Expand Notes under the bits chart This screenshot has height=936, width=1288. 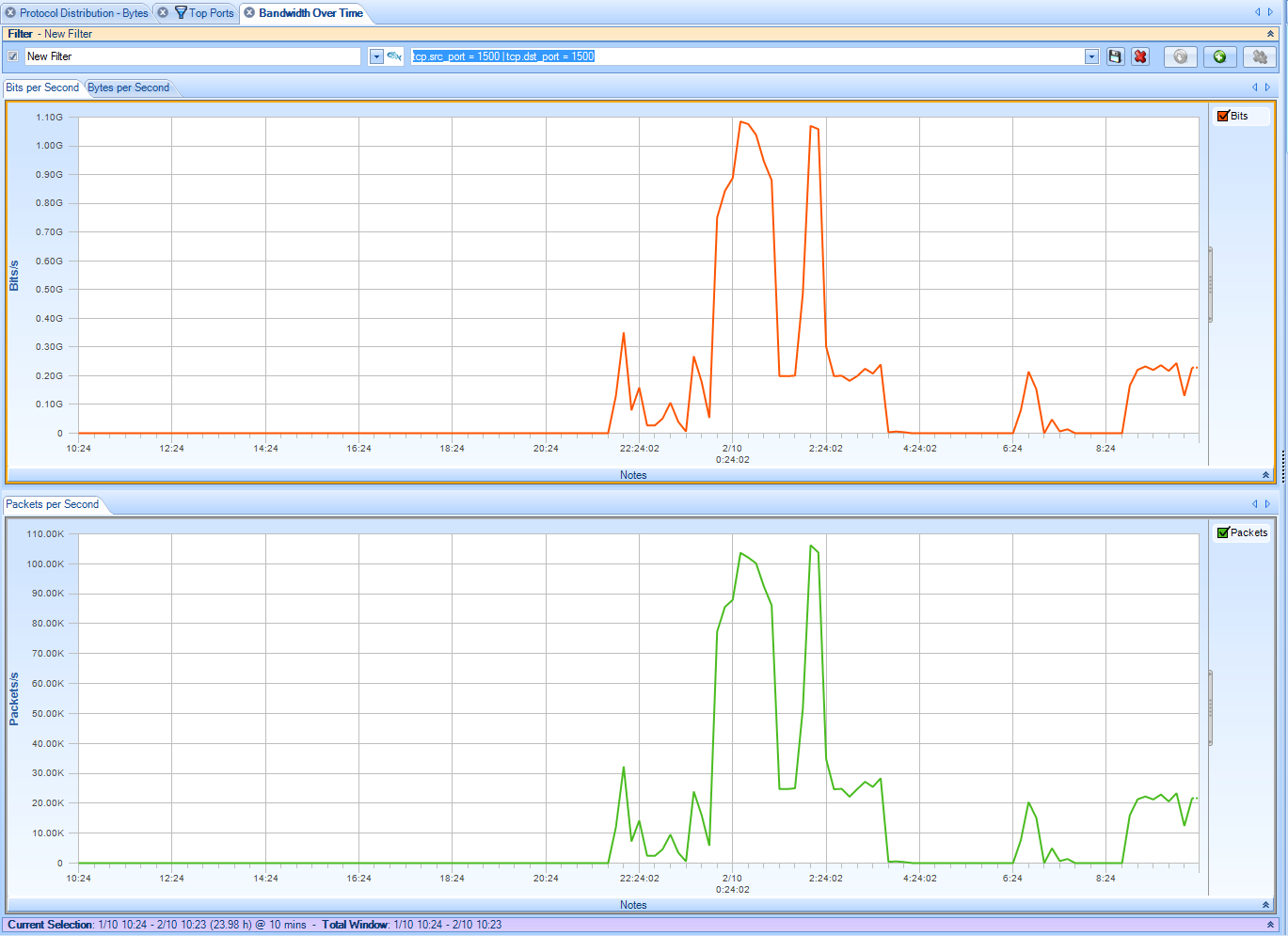(x=1265, y=475)
